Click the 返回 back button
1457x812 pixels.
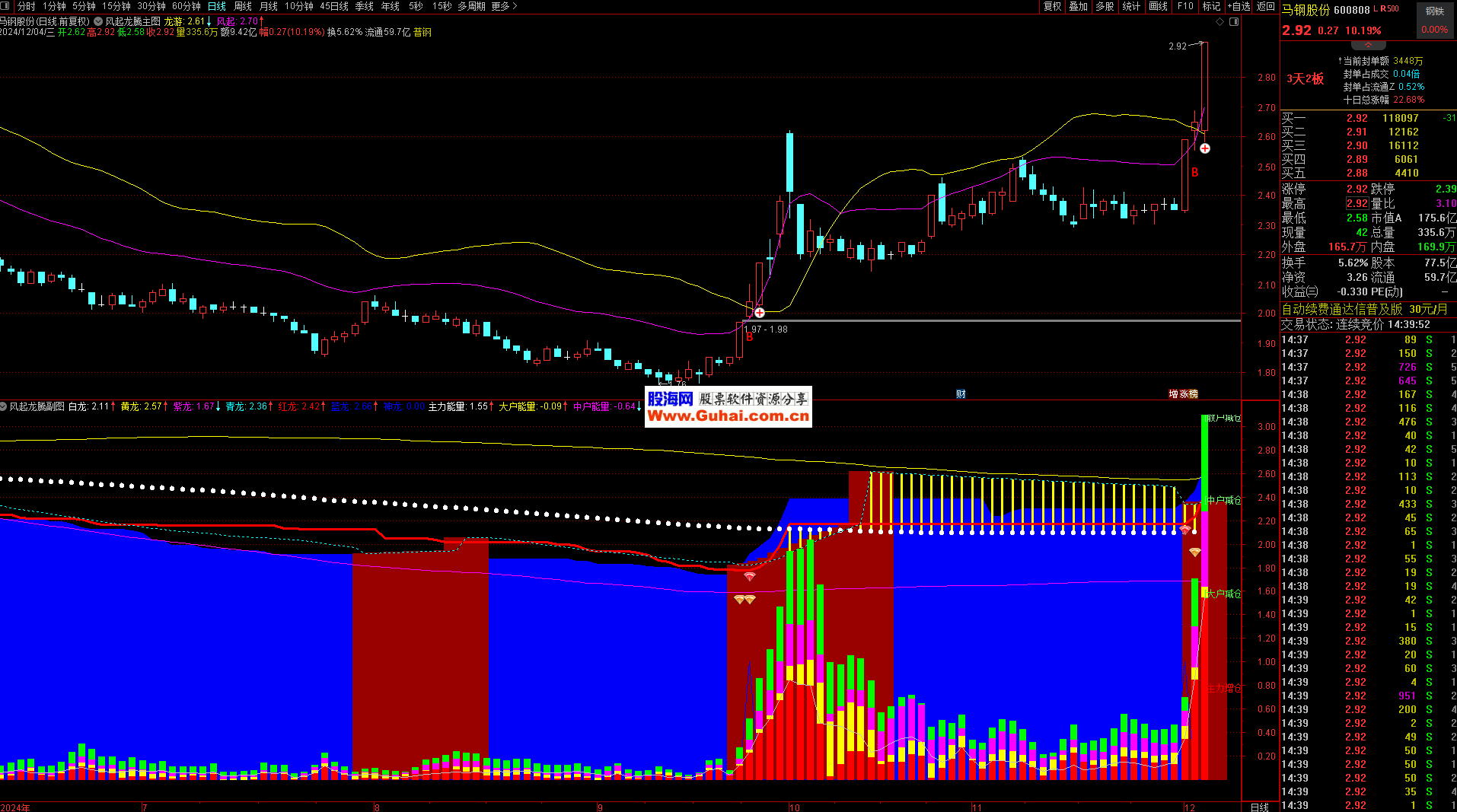1265,6
